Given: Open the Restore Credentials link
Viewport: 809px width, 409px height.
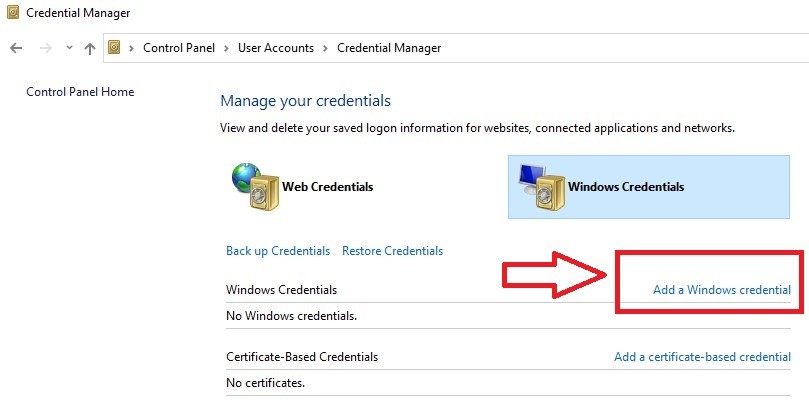Looking at the screenshot, I should point(392,251).
